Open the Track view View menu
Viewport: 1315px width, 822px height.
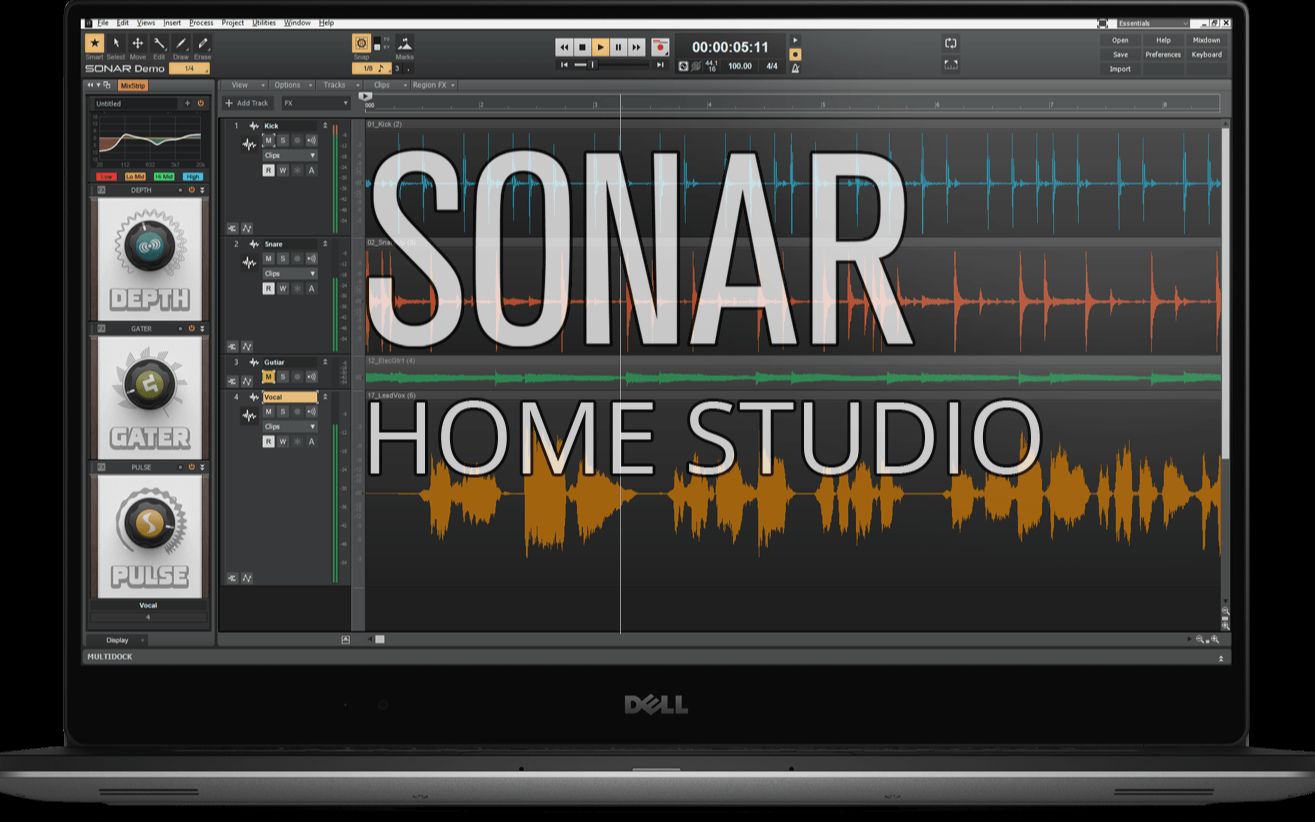tap(244, 85)
